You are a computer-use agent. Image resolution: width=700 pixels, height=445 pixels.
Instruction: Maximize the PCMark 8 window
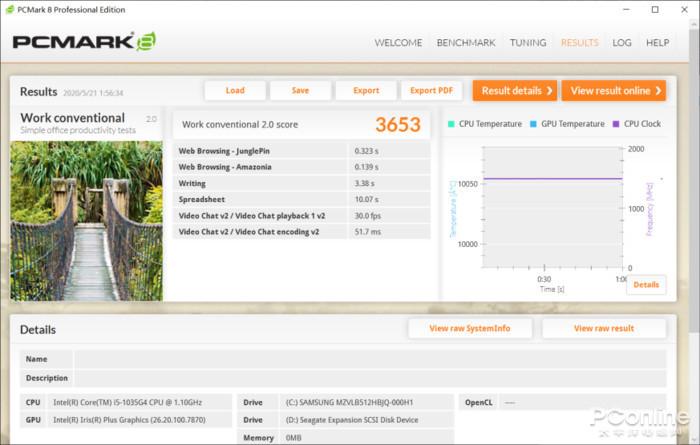tap(655, 9)
